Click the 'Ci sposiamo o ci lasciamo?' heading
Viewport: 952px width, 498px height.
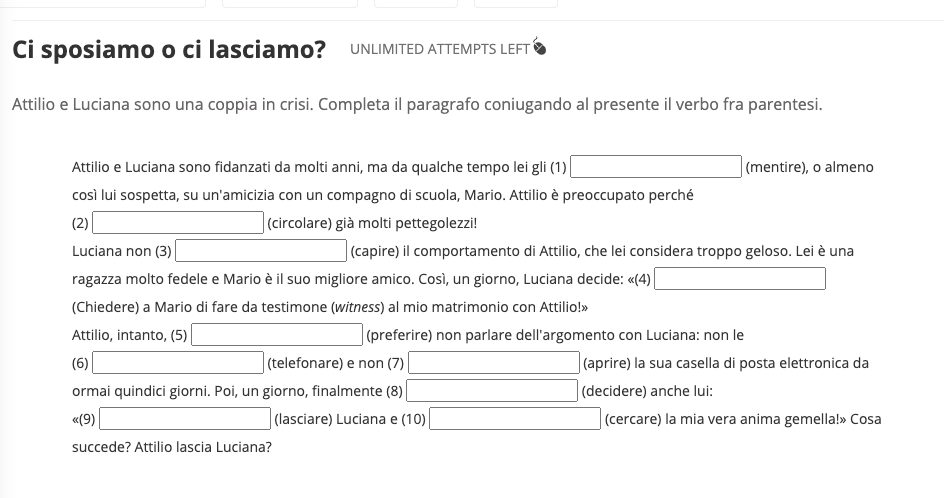click(169, 50)
